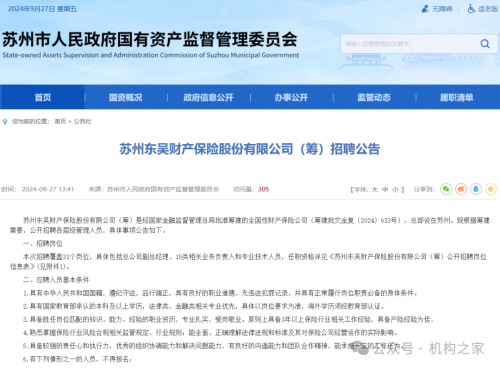Open the 国资概况 navigation tab
The width and height of the screenshot is (500, 368).
pos(126,97)
